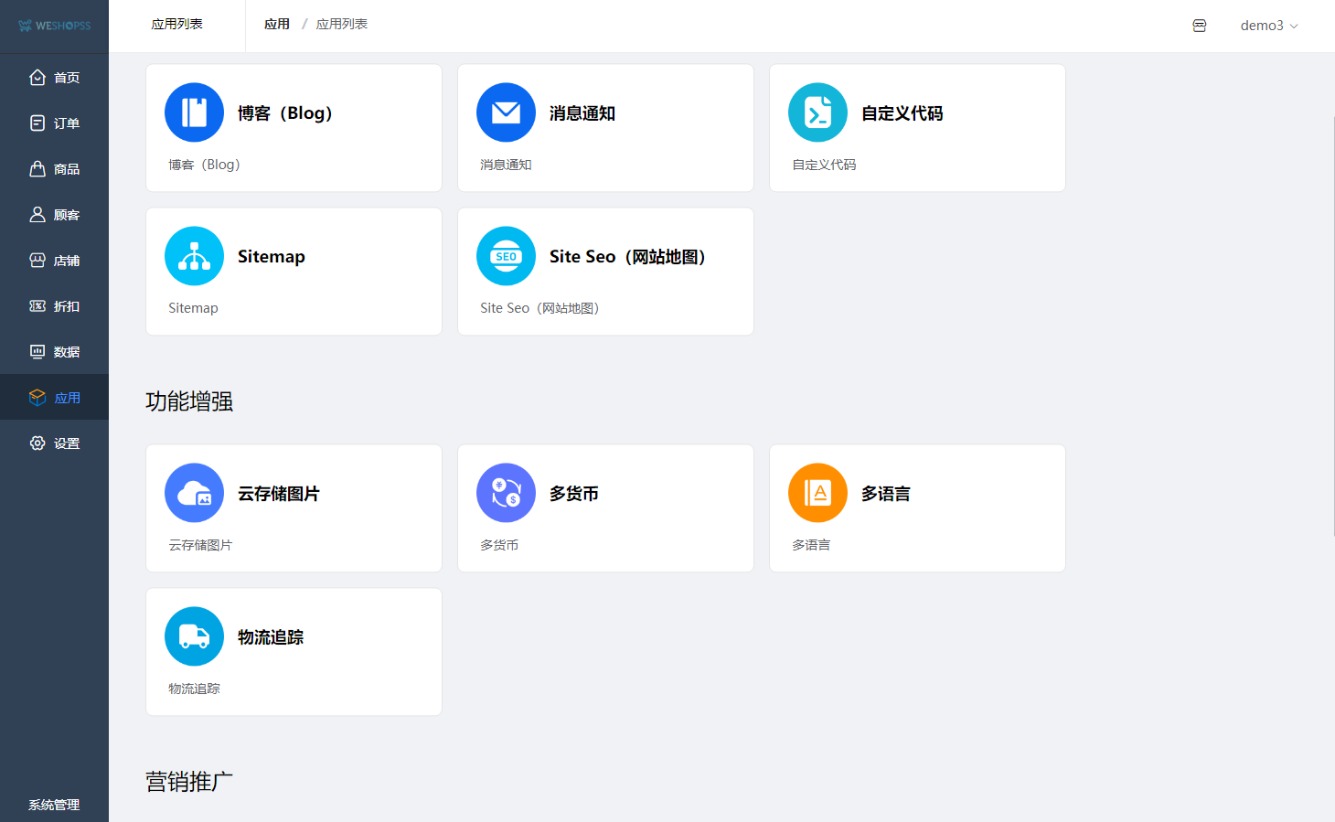Click the 自定义代码 code icon
The width and height of the screenshot is (1335, 822).
(x=818, y=112)
